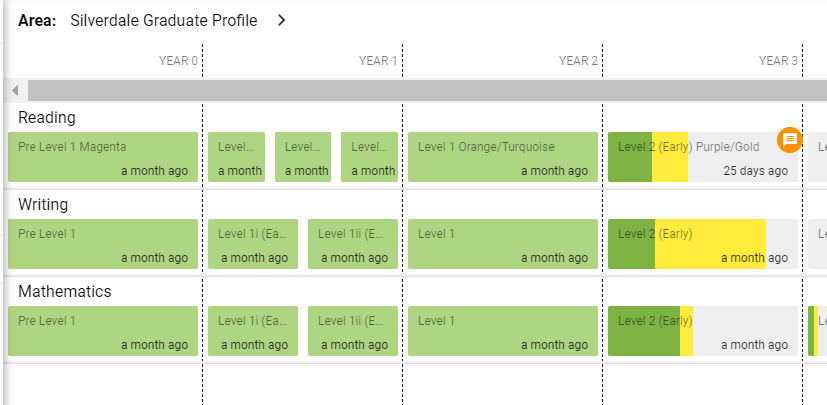Click the left scroll arrow of the timeline
Image resolution: width=827 pixels, height=405 pixels.
click(15, 91)
